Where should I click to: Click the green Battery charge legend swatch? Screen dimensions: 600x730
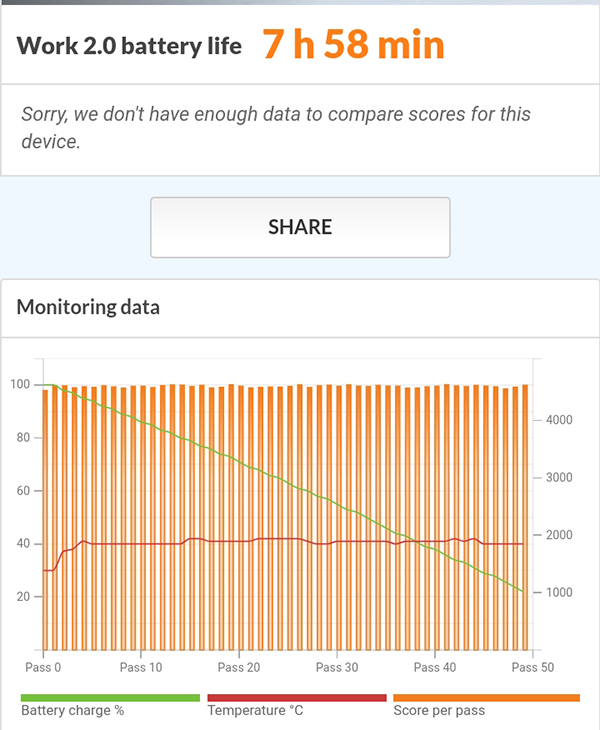click(110, 698)
